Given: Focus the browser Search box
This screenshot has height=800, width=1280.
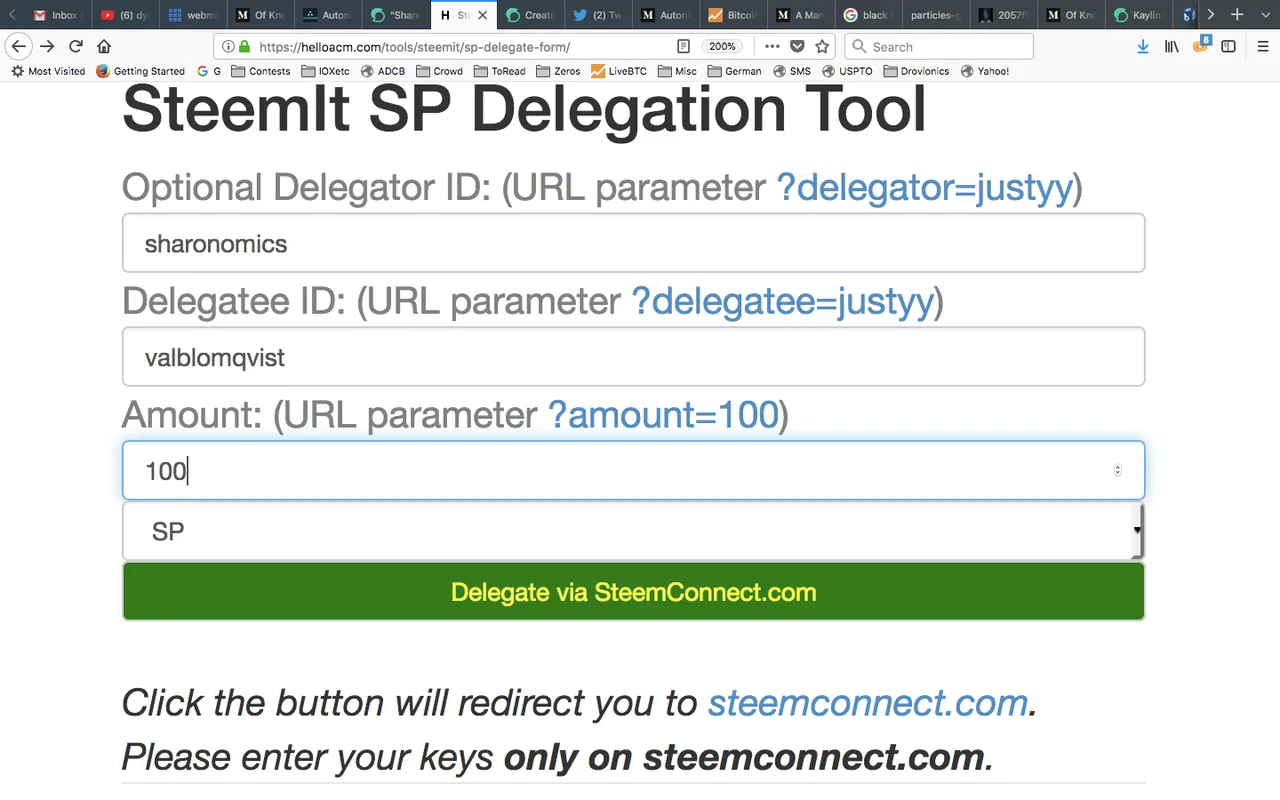Looking at the screenshot, I should [938, 46].
